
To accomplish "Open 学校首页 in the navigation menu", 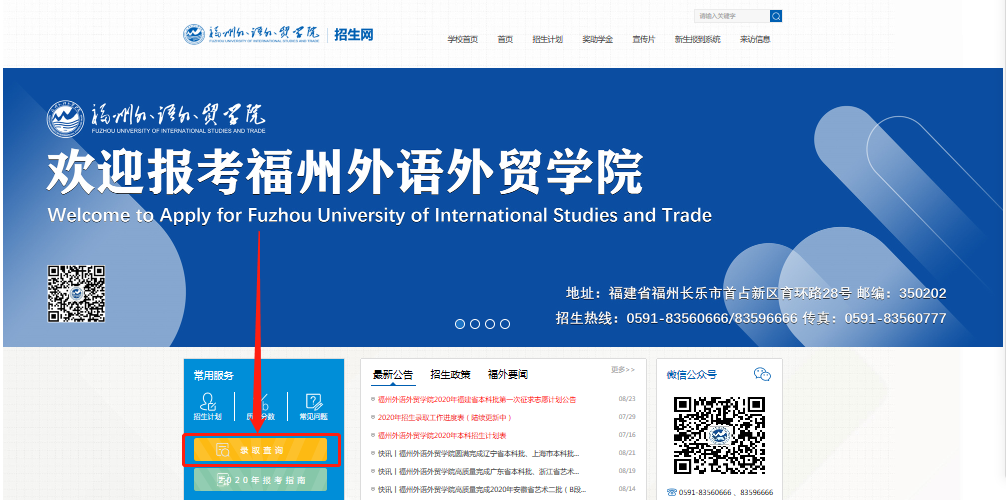I will 463,39.
